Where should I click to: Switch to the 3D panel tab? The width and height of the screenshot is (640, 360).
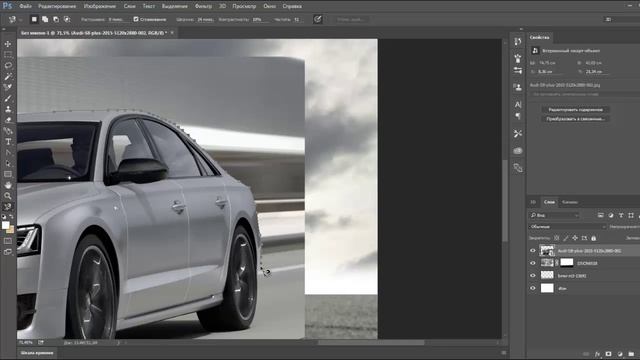coord(533,202)
